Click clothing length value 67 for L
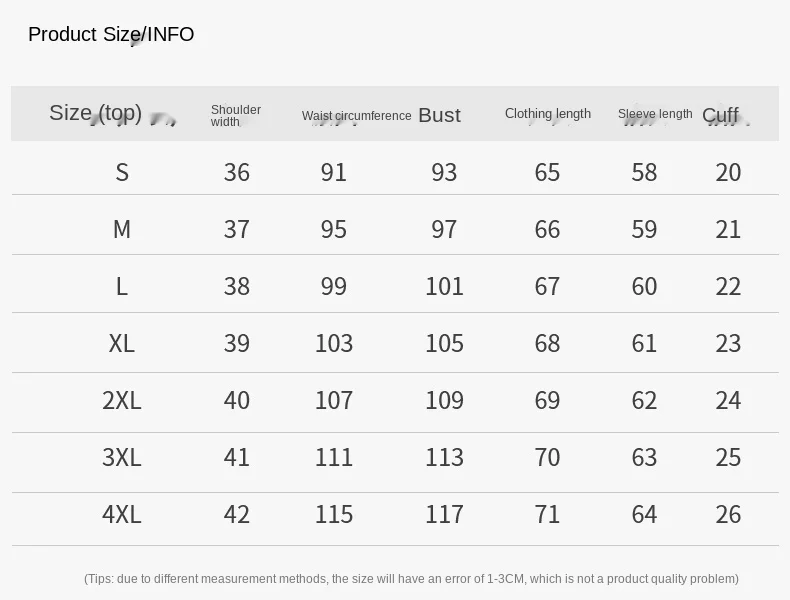The image size is (790, 600). pos(547,286)
